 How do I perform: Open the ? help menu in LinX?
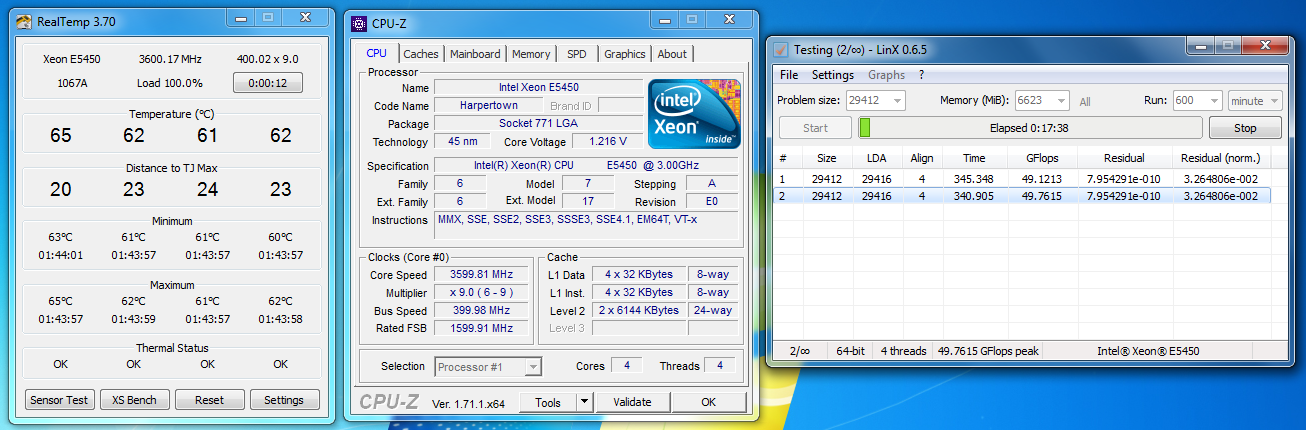pos(922,75)
